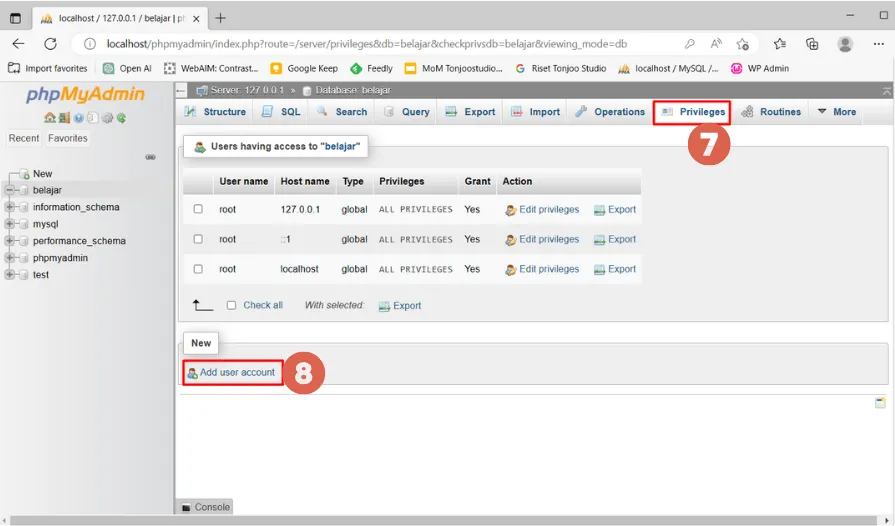Expand the information_schema database node
The width and height of the screenshot is (895, 526).
pos(9,207)
